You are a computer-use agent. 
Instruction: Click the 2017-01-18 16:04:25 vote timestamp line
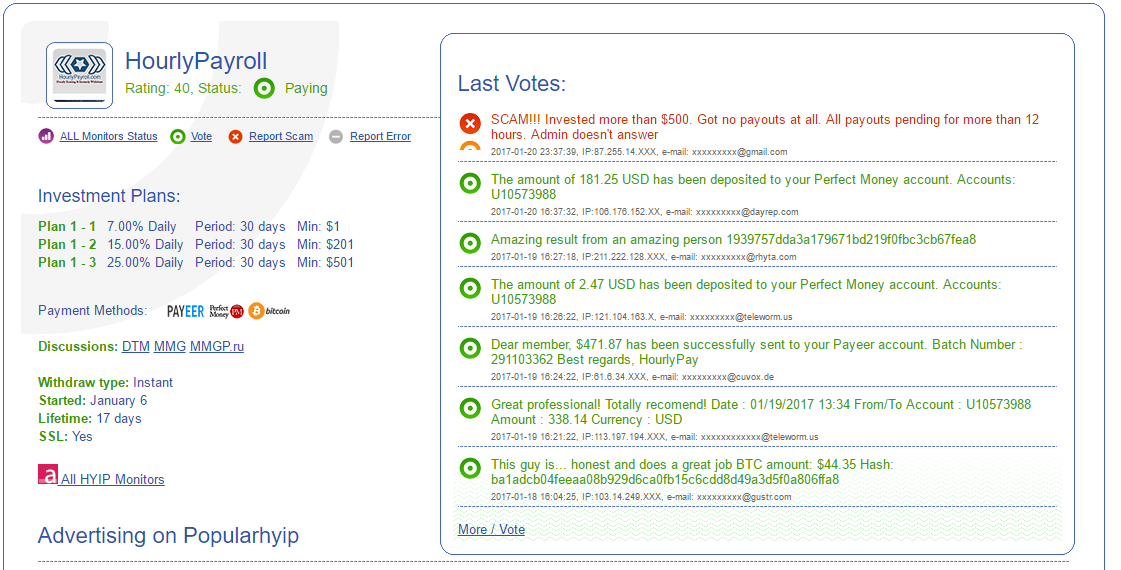tap(641, 497)
